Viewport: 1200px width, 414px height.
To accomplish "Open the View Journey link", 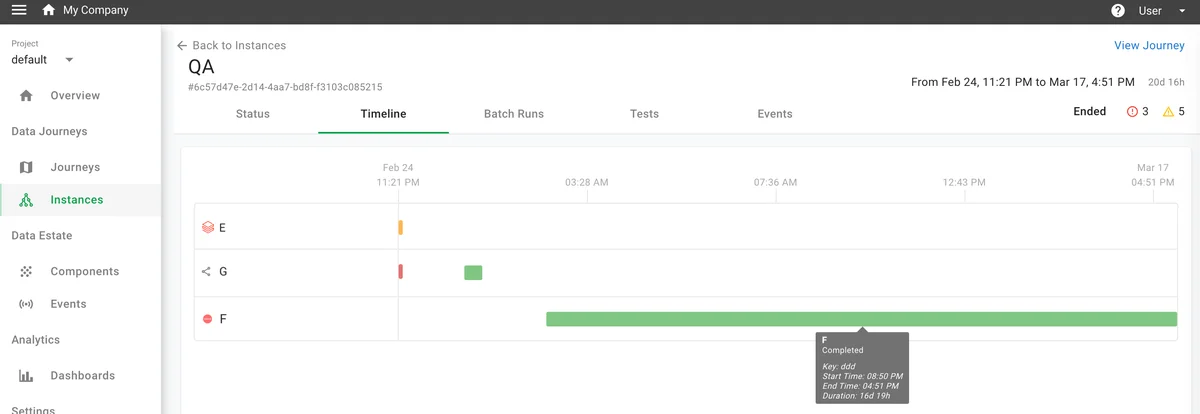I will (x=1149, y=46).
